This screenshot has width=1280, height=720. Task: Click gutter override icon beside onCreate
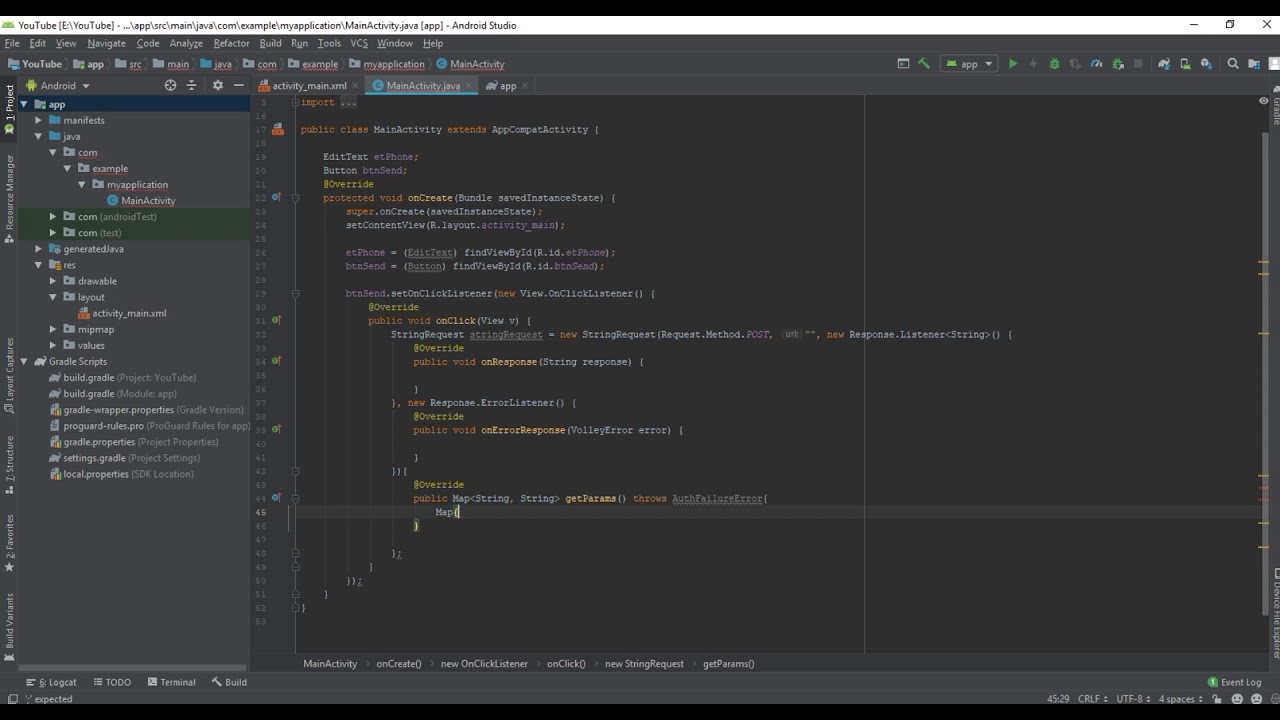tap(277, 198)
